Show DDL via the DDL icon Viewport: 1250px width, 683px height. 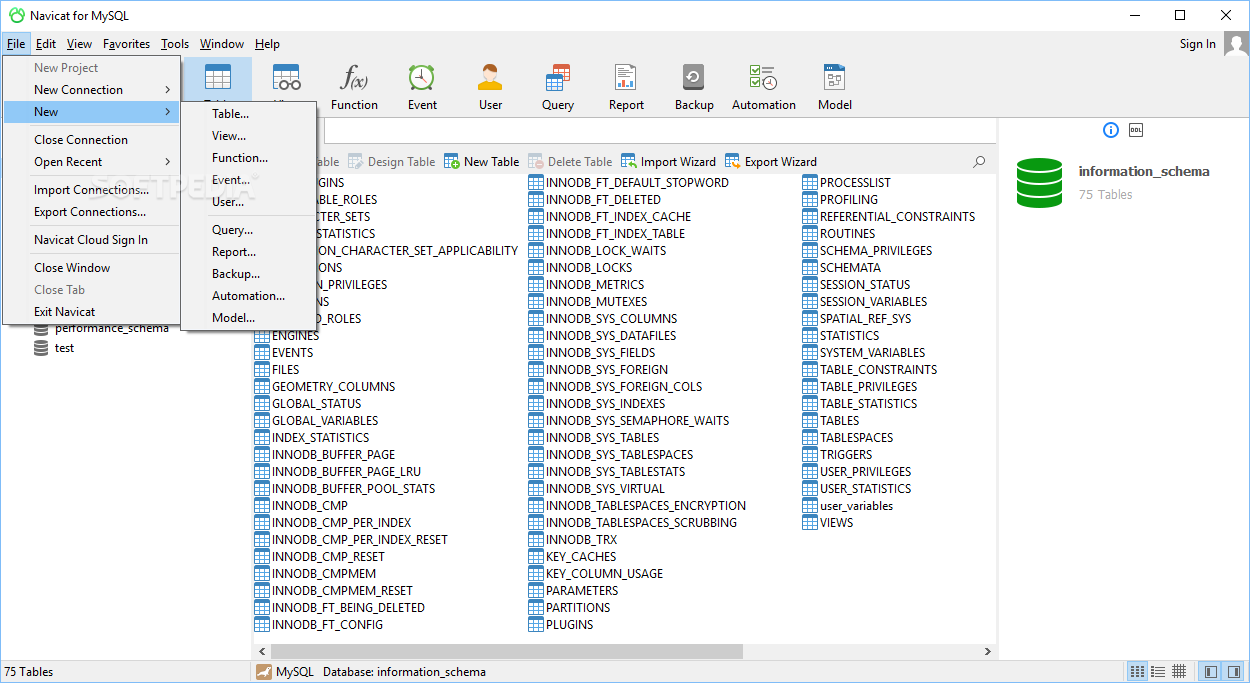click(x=1136, y=130)
